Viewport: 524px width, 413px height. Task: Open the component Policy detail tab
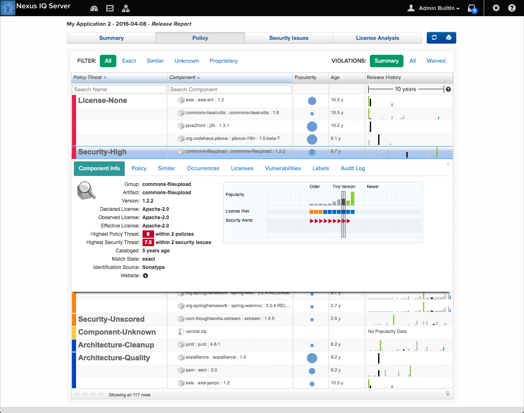[x=139, y=168]
